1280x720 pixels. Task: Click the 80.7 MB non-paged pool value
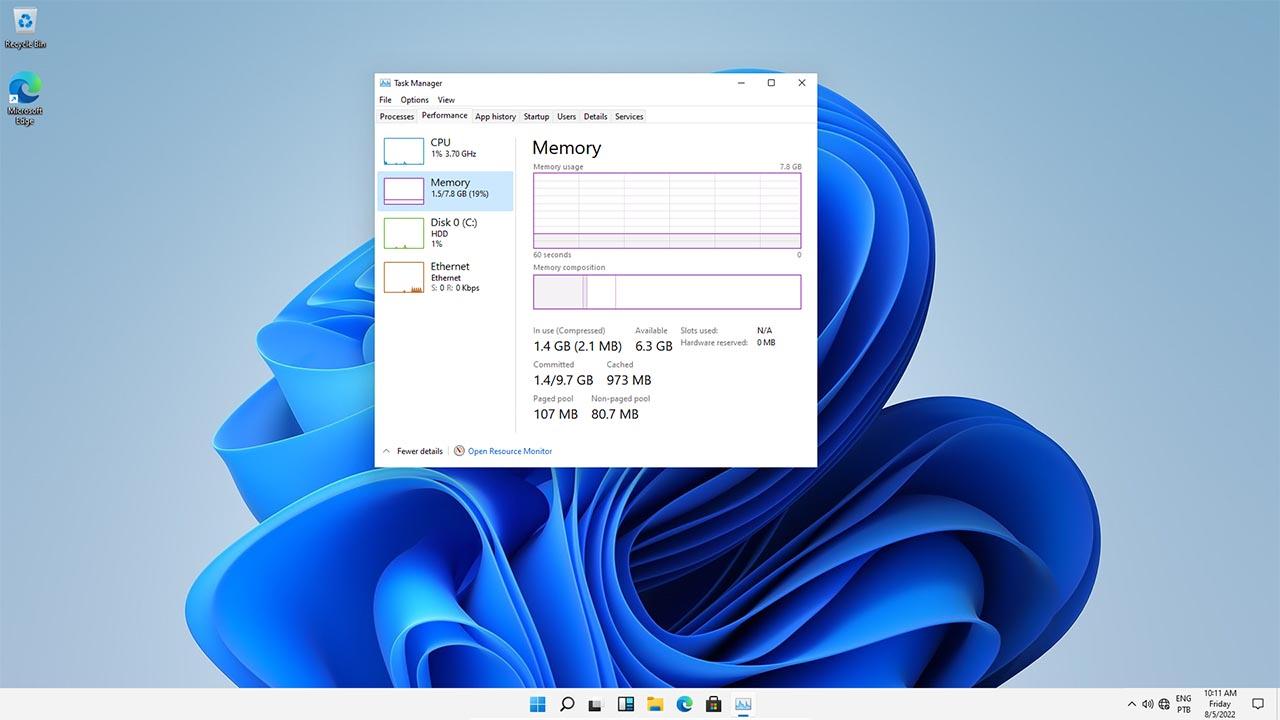point(615,414)
